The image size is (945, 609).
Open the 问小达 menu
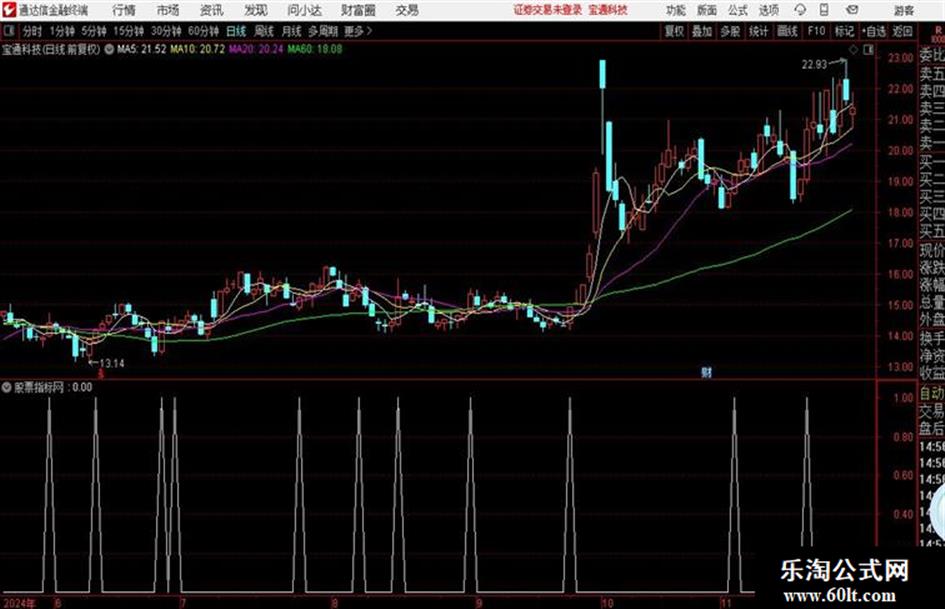tap(304, 10)
